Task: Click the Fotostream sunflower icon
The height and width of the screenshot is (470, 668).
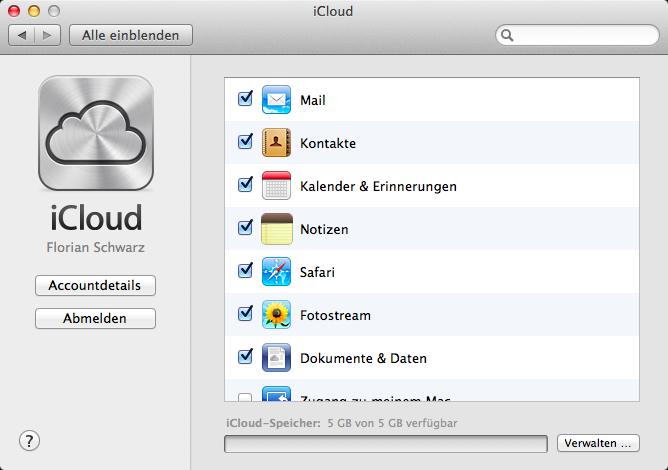Action: click(276, 314)
